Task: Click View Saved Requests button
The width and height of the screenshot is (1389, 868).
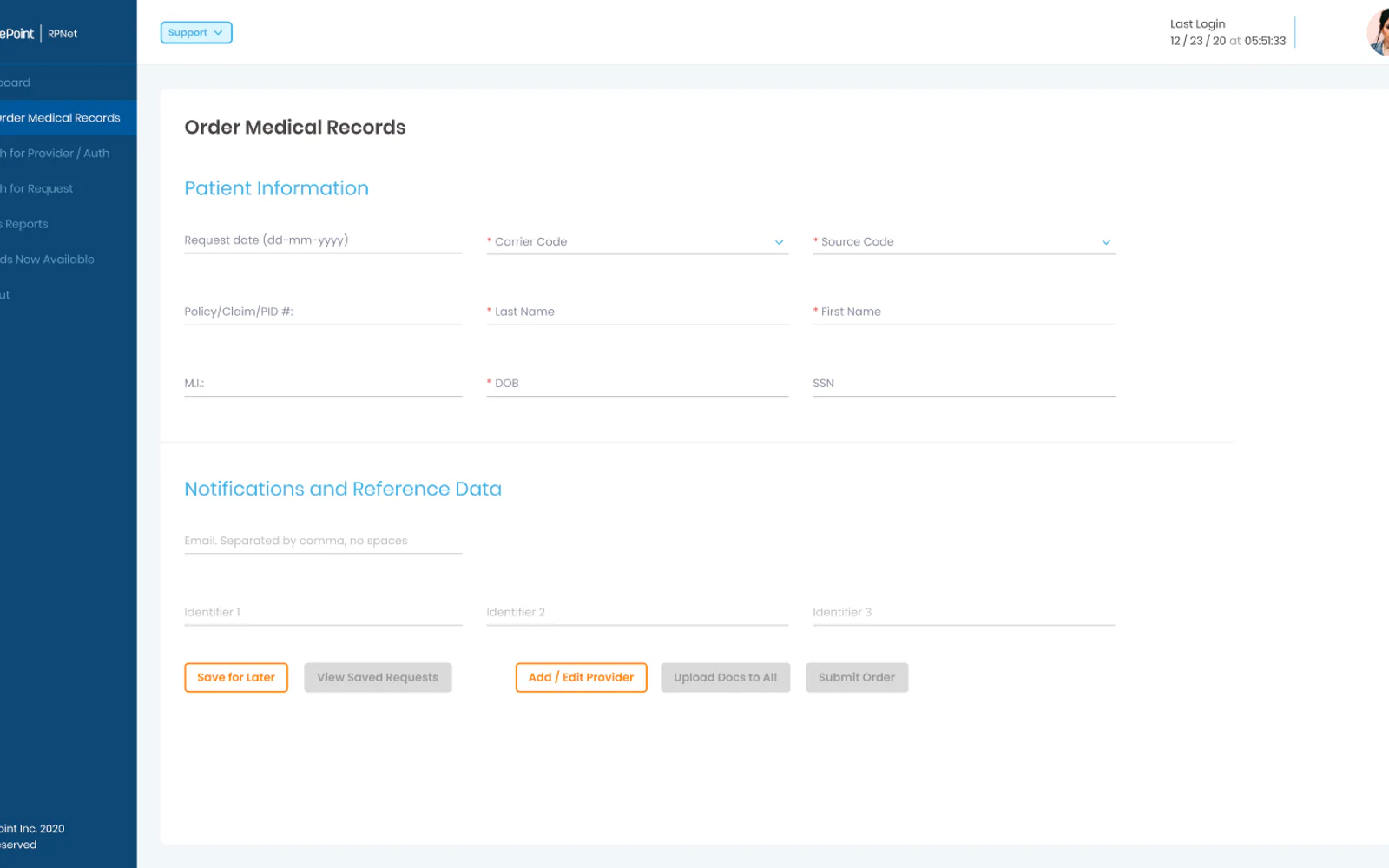Action: [x=378, y=678]
